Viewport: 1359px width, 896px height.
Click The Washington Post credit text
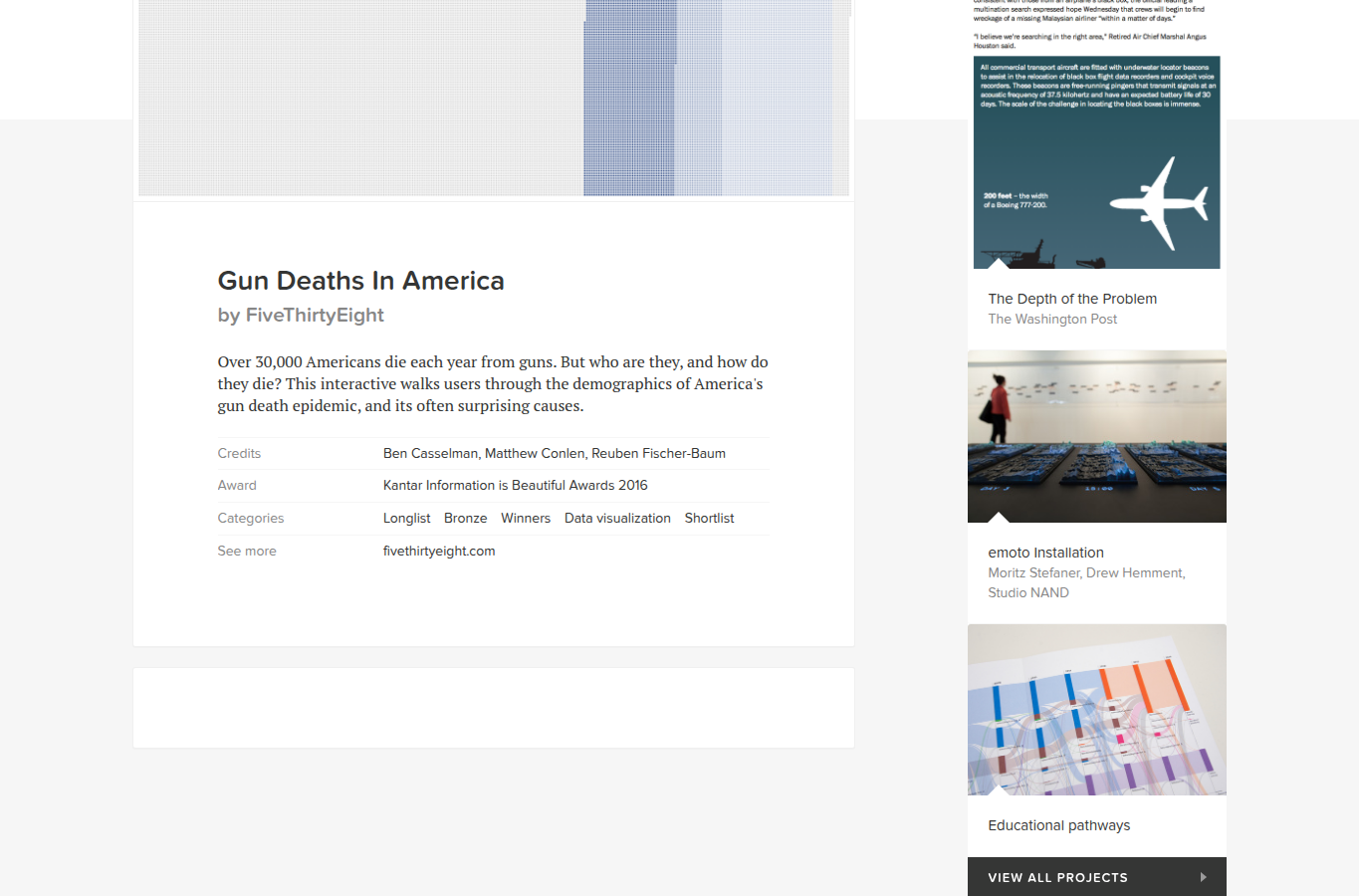[1052, 319]
